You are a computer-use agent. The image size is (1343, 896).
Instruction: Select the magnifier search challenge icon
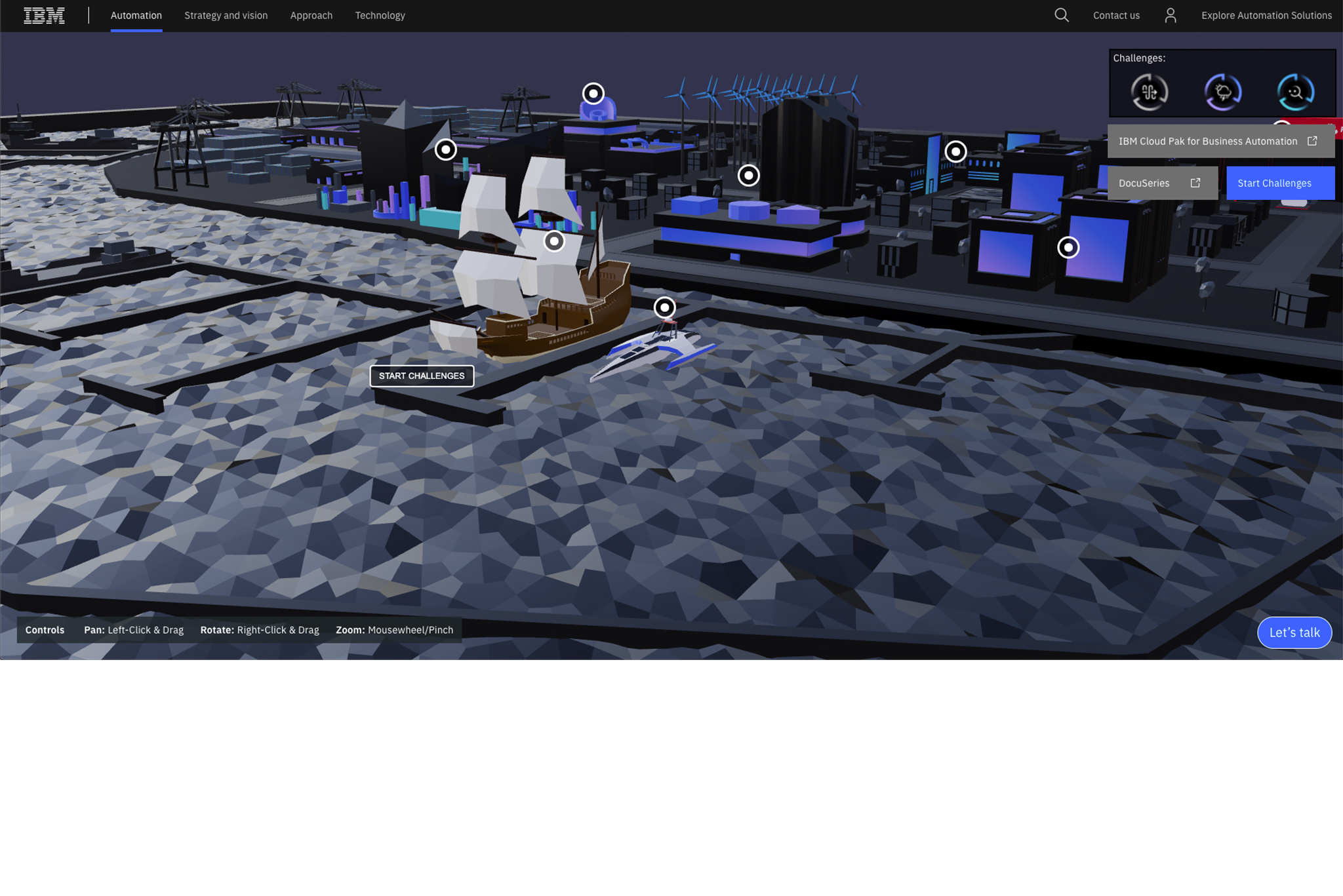tap(1295, 92)
